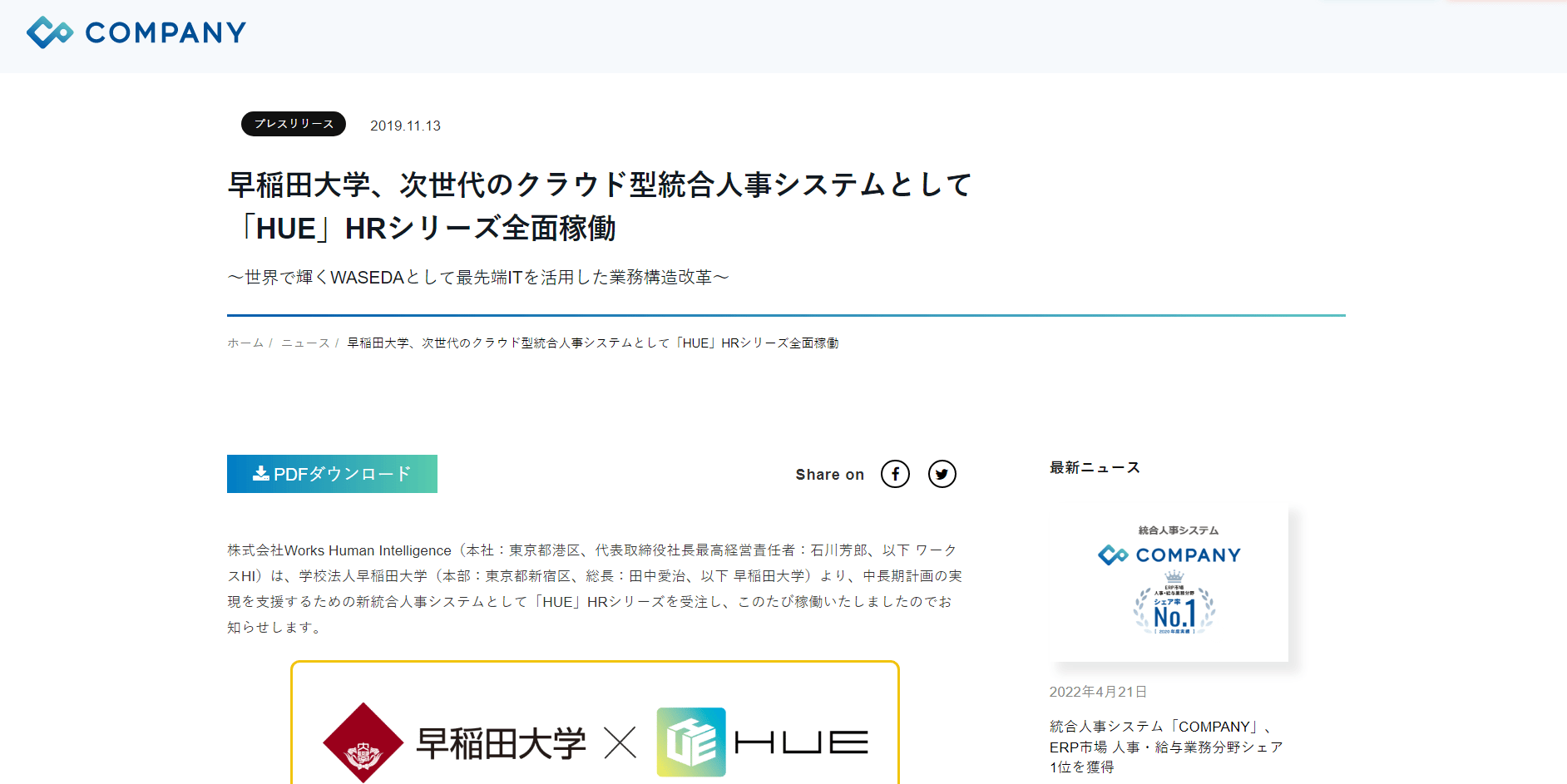1567x784 pixels.
Task: Share on Twitter icon
Action: click(942, 474)
